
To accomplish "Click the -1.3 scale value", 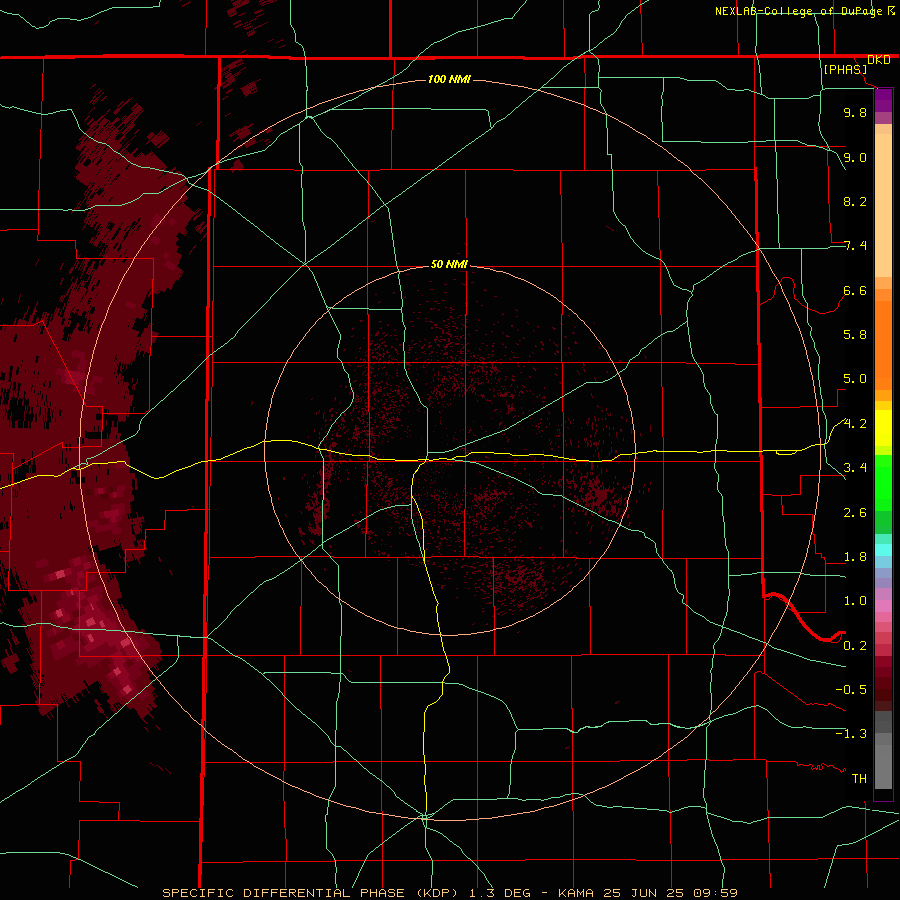I will [851, 734].
